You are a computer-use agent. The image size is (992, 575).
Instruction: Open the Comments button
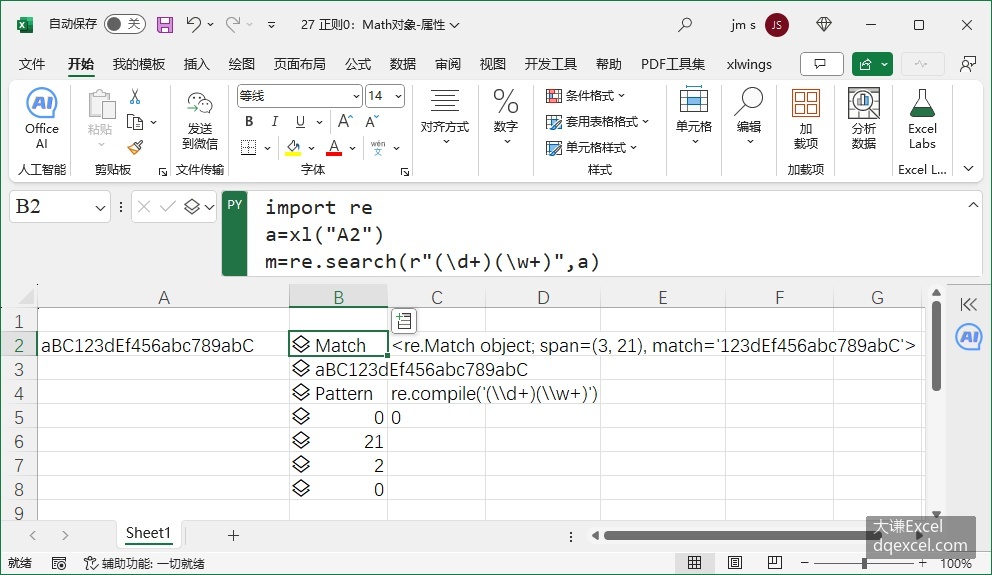coord(821,64)
